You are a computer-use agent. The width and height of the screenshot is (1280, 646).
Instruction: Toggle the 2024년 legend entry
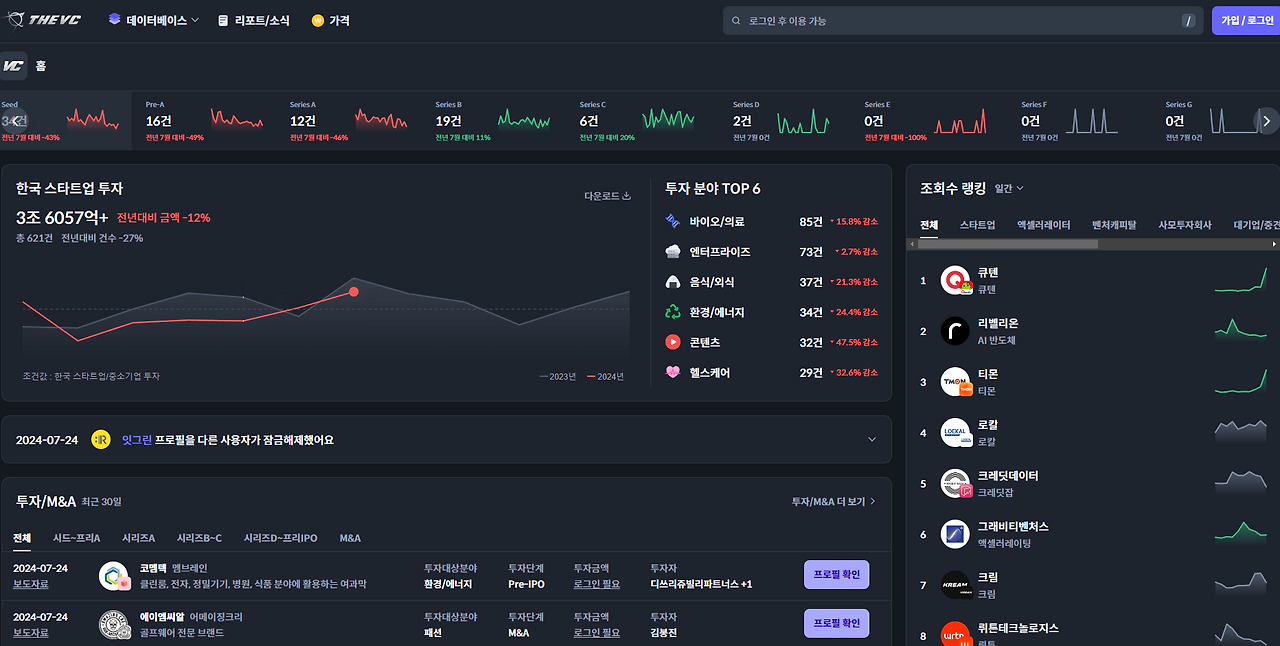605,377
